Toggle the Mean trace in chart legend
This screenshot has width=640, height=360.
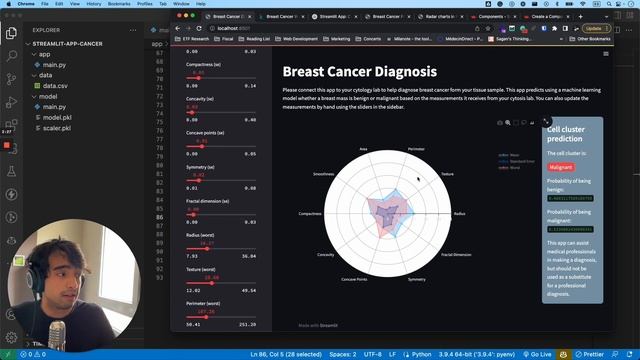point(509,155)
